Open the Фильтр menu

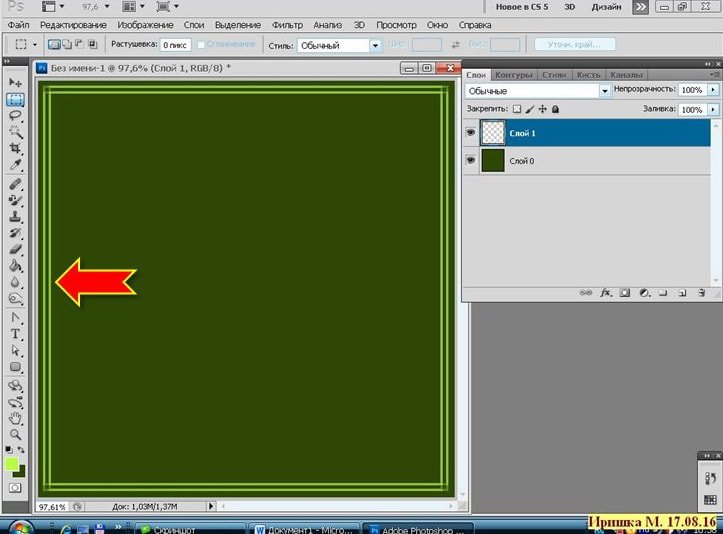pyautogui.click(x=287, y=24)
